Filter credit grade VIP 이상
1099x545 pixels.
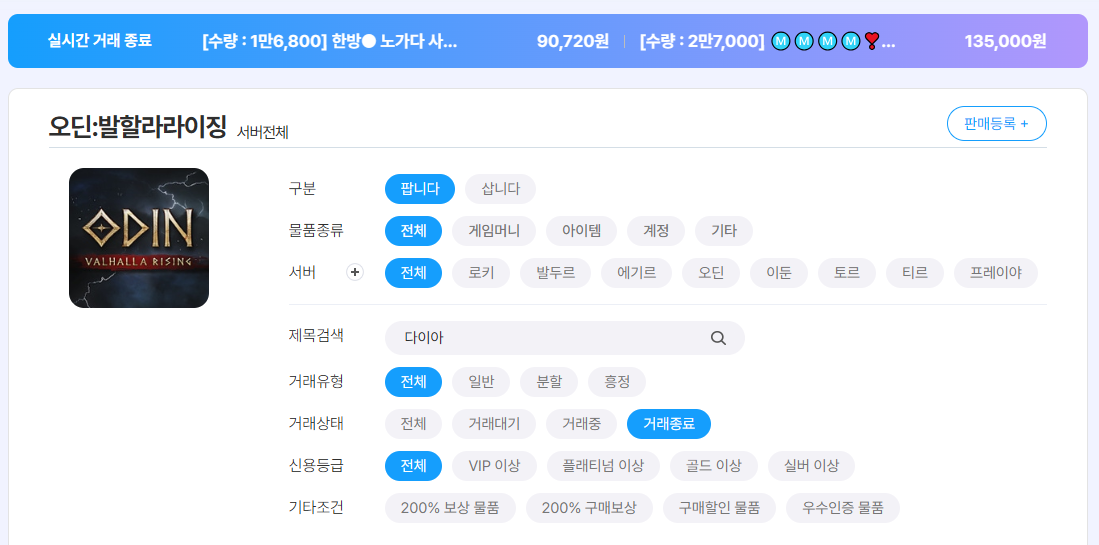tap(494, 466)
